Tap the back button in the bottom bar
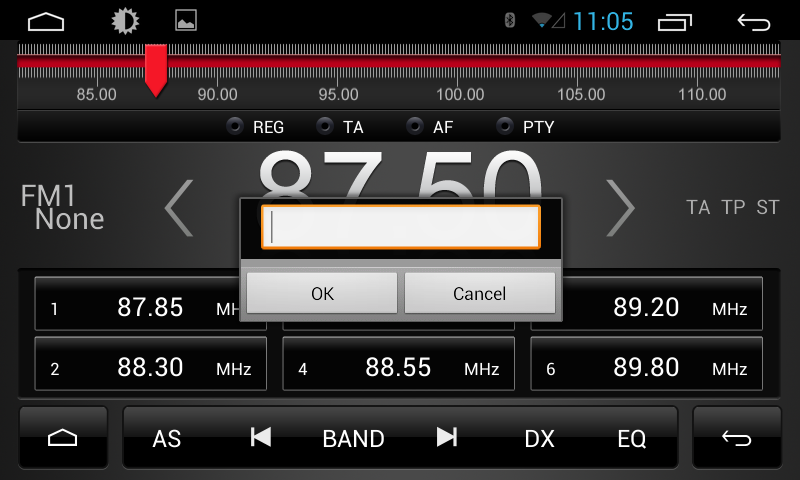The image size is (800, 480). tap(737, 438)
